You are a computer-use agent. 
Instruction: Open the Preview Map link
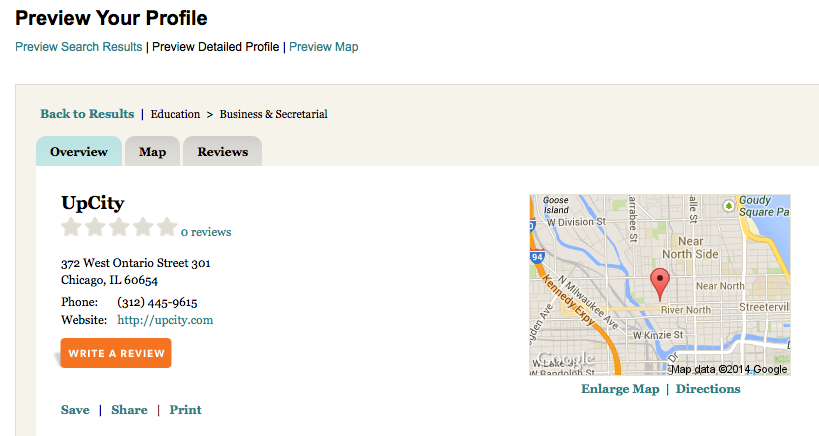point(323,47)
